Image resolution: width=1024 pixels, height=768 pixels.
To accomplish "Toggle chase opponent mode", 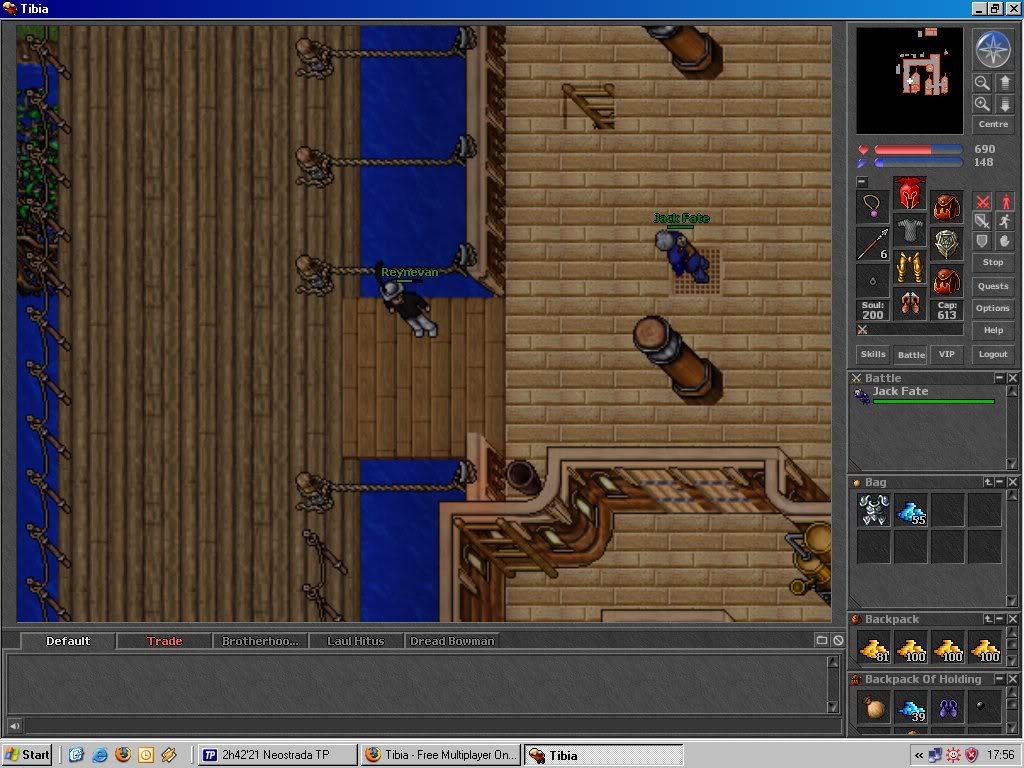I will pos(1004,221).
